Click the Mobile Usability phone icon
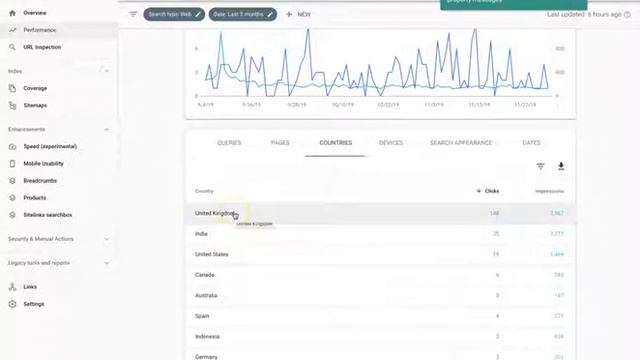640x360 pixels. (x=12, y=164)
